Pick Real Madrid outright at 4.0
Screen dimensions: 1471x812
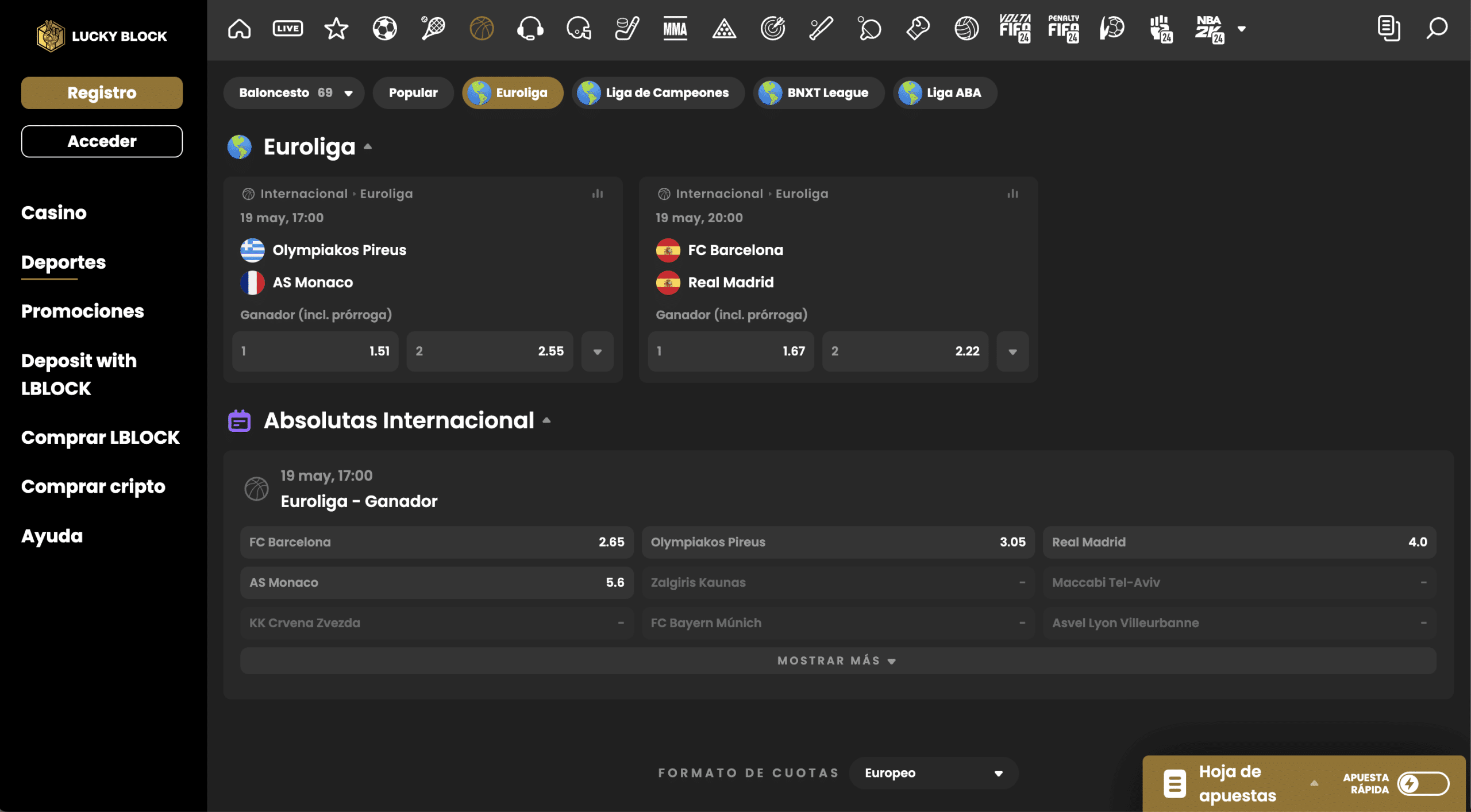tap(1239, 542)
